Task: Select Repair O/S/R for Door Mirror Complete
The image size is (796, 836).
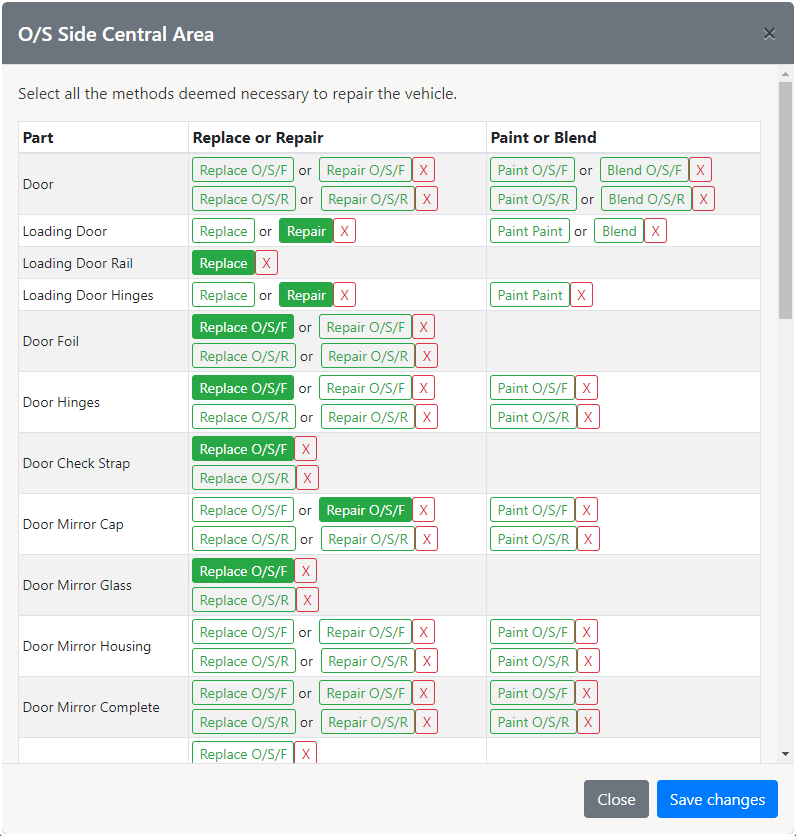Action: (x=367, y=722)
